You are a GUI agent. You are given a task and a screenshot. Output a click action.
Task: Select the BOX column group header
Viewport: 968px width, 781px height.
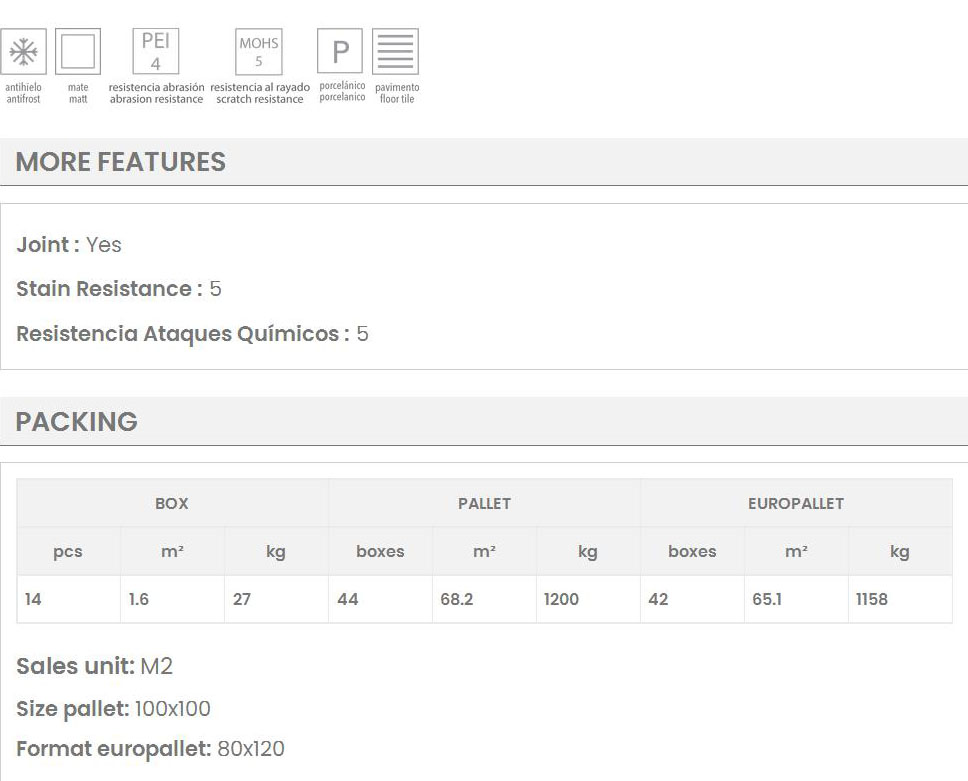point(172,504)
